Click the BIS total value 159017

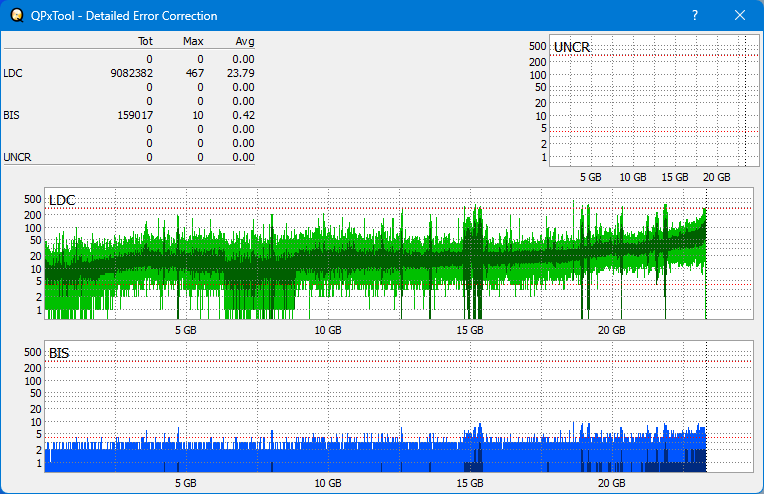[135, 115]
